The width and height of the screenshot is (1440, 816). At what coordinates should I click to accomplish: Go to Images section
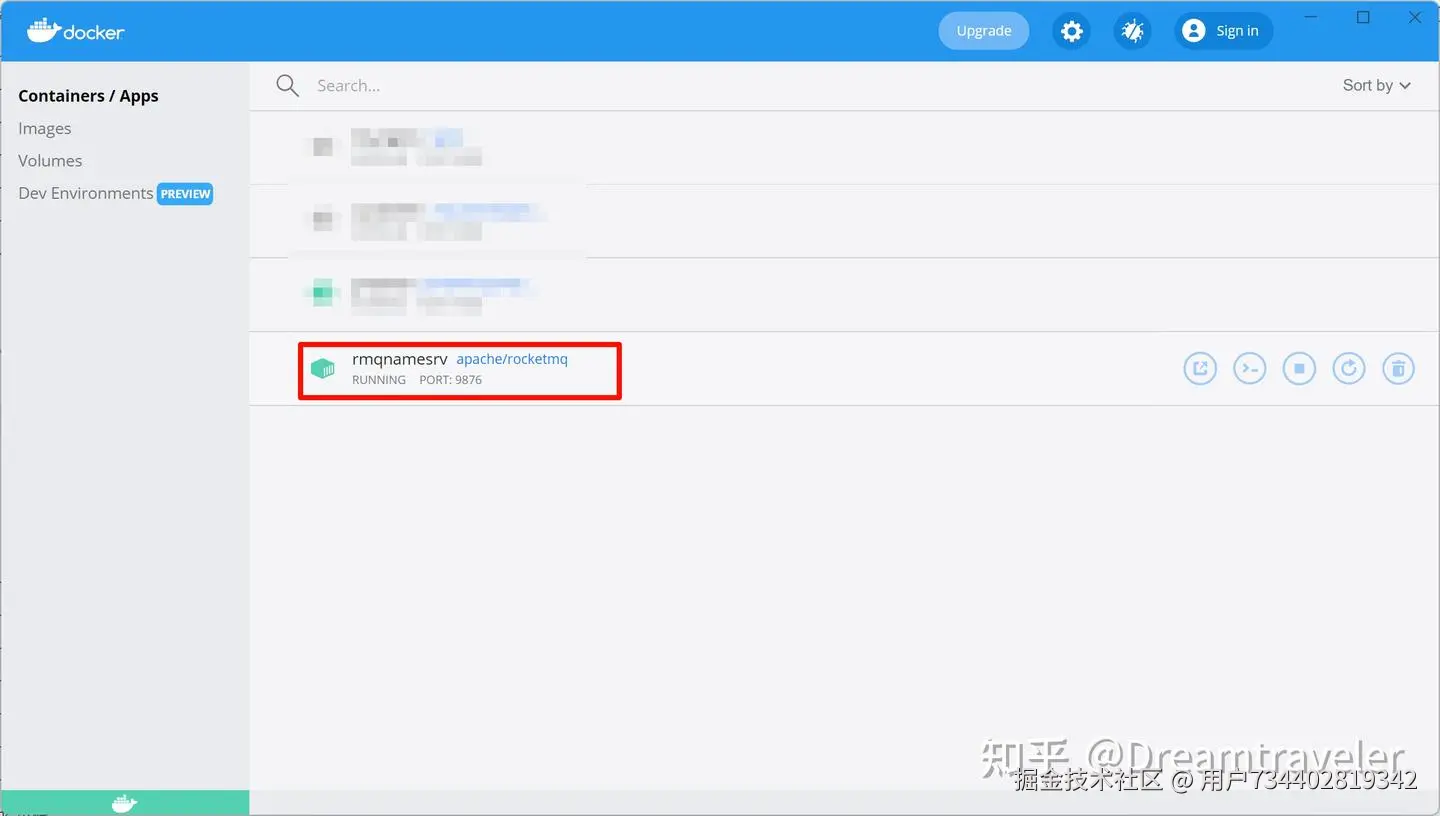coord(45,128)
